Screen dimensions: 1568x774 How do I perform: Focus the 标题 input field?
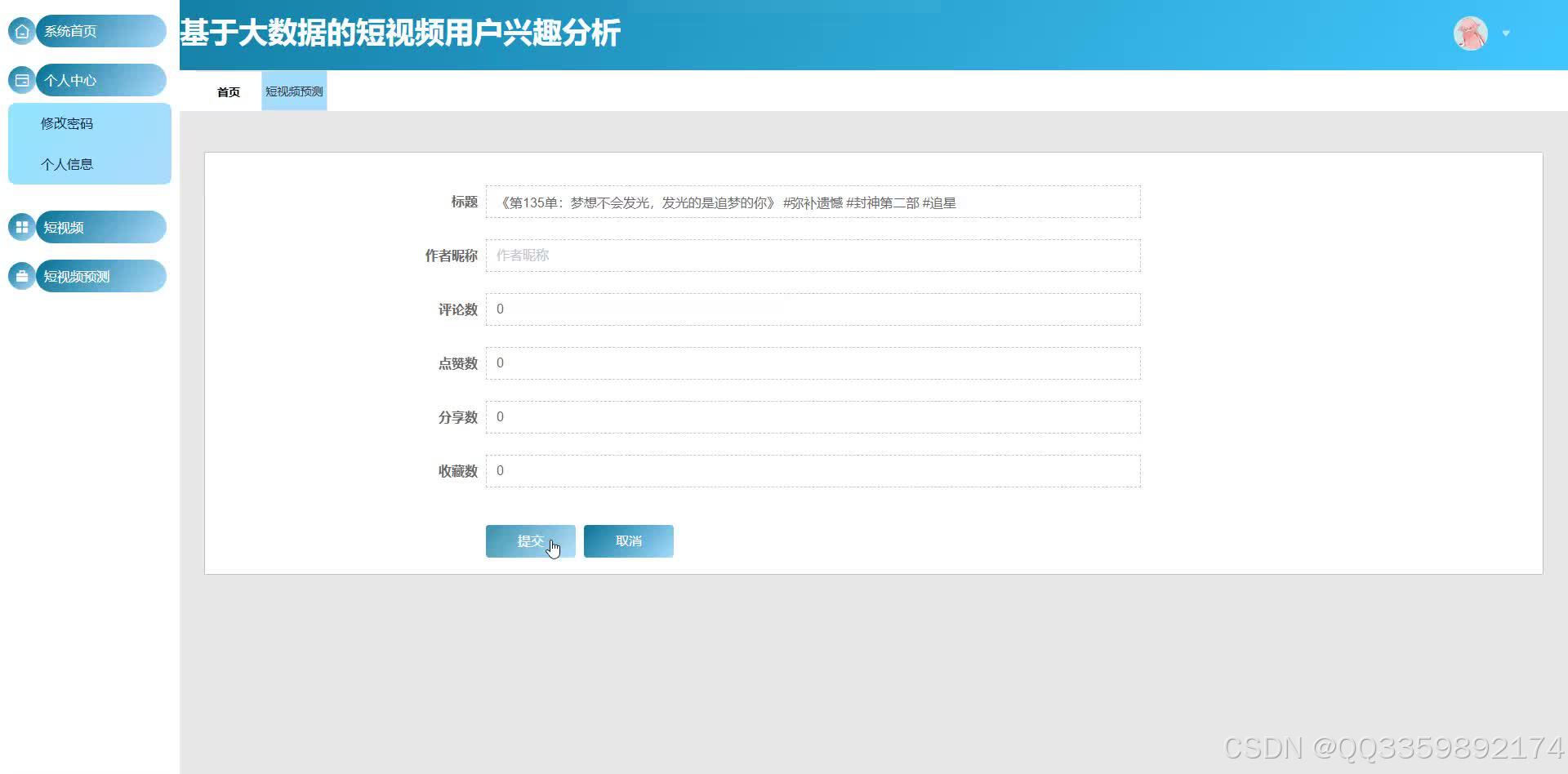[x=813, y=202]
